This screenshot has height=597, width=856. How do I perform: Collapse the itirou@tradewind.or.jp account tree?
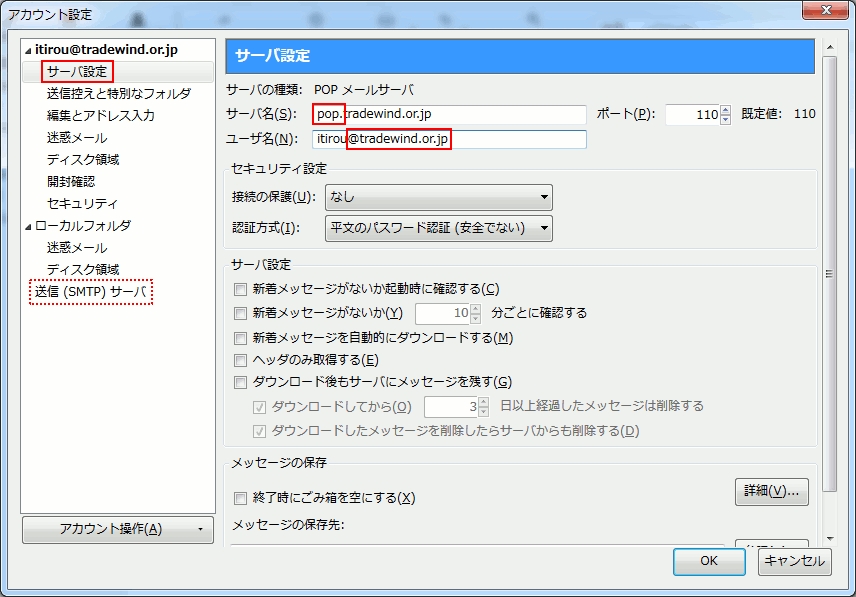pyautogui.click(x=29, y=50)
